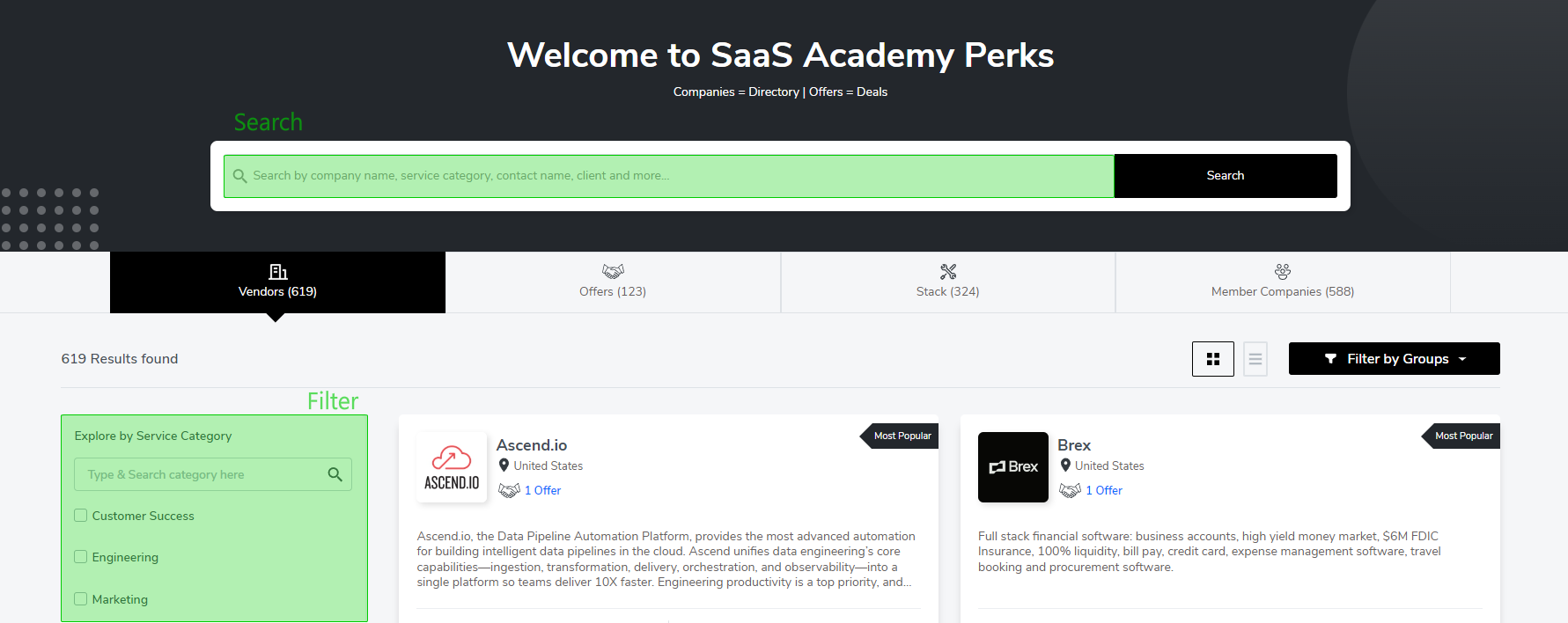
Task: Check the Customer Success category
Action: (x=81, y=516)
